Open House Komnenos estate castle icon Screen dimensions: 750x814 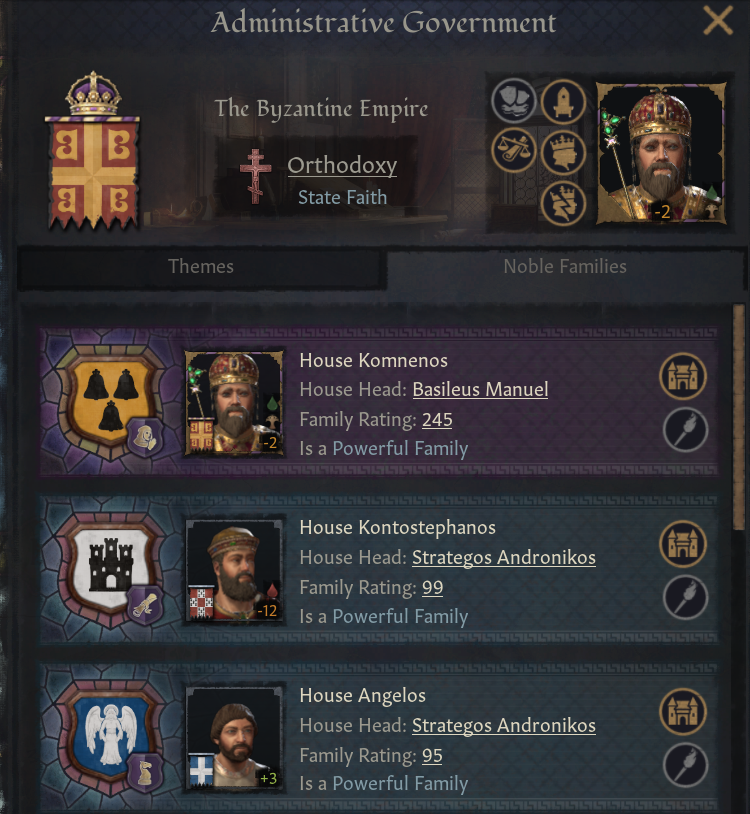[x=684, y=377]
